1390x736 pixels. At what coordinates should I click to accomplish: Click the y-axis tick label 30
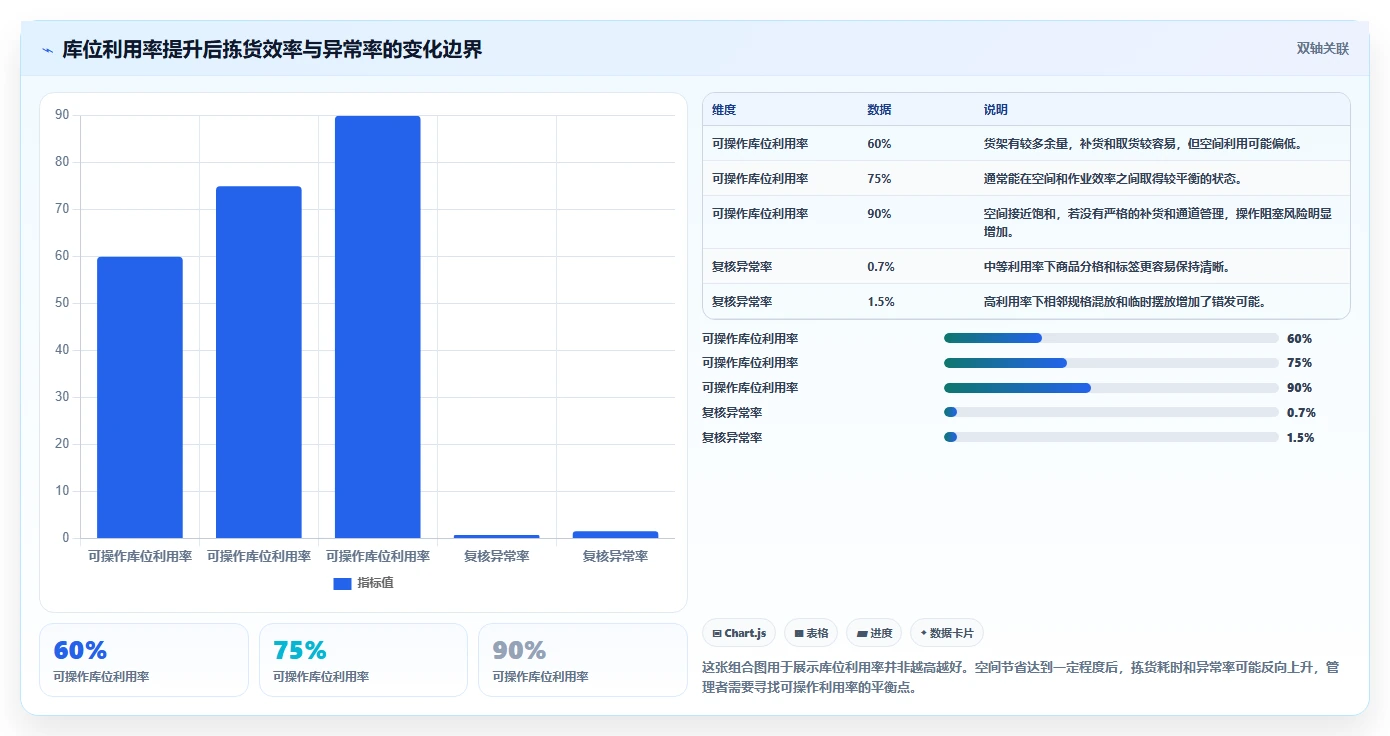coord(62,397)
